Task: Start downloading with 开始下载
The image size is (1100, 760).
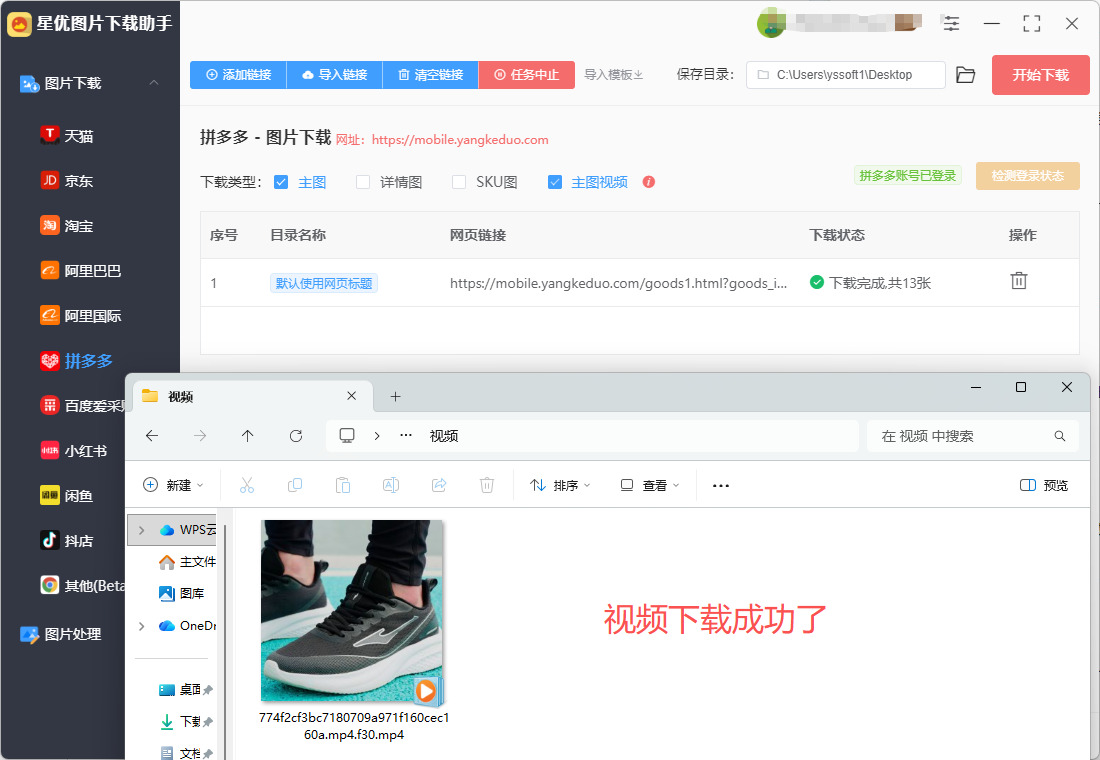Action: (1040, 74)
